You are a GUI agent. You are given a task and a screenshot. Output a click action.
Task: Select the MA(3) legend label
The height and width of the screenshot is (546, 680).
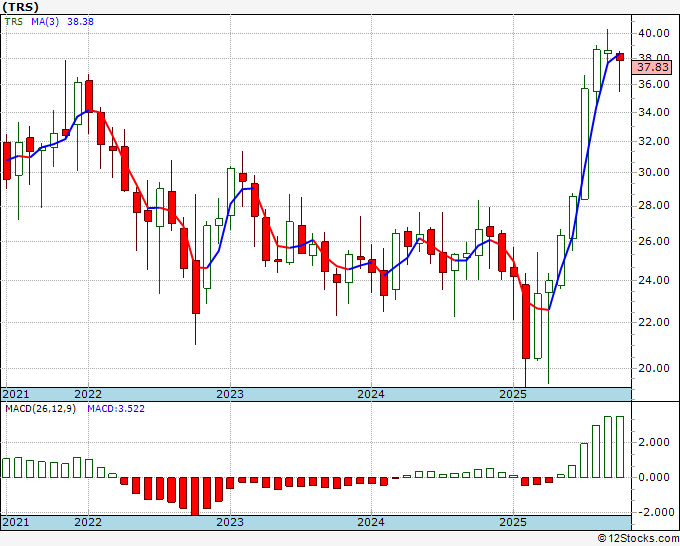click(45, 22)
